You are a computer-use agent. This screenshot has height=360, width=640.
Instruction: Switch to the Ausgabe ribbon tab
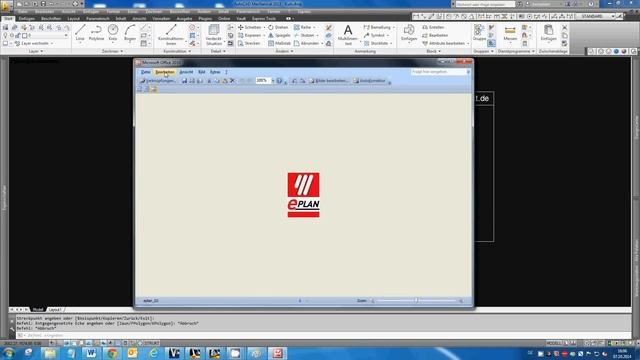[x=184, y=18]
